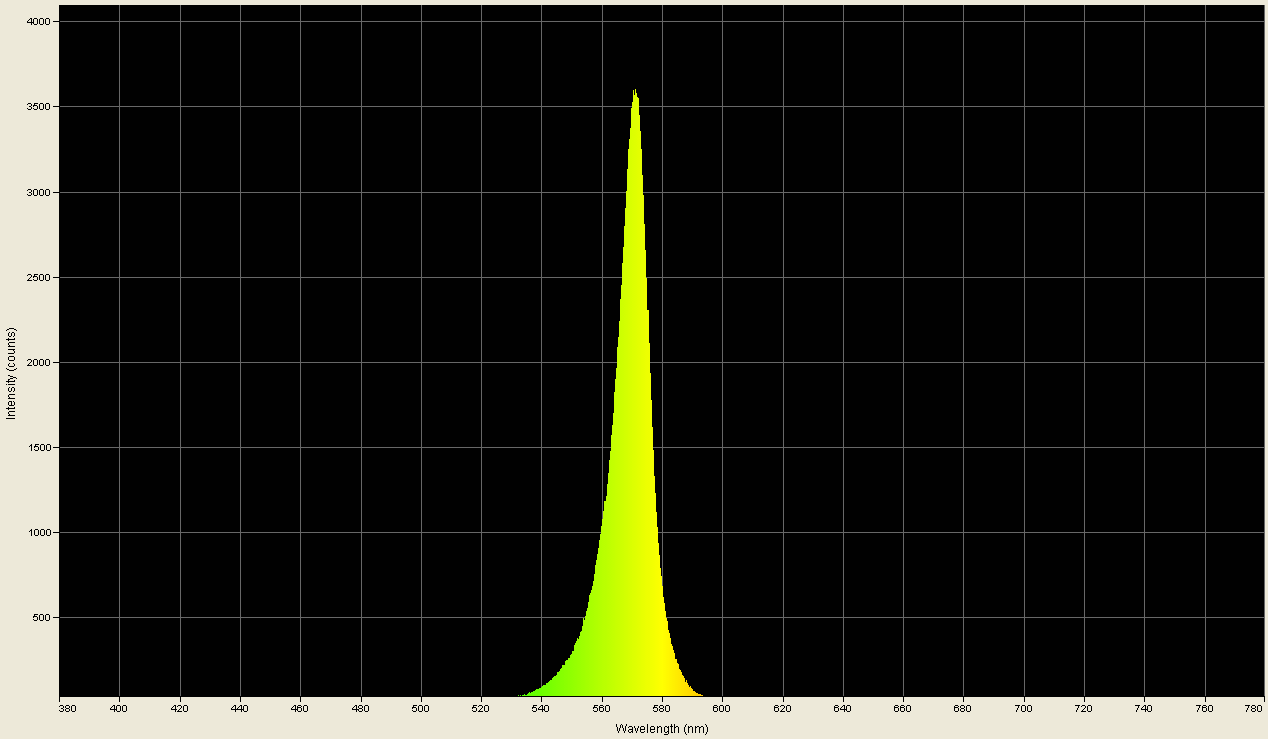Select the Wavelength (nm) axis label
Image resolution: width=1268 pixels, height=739 pixels.
click(x=661, y=729)
